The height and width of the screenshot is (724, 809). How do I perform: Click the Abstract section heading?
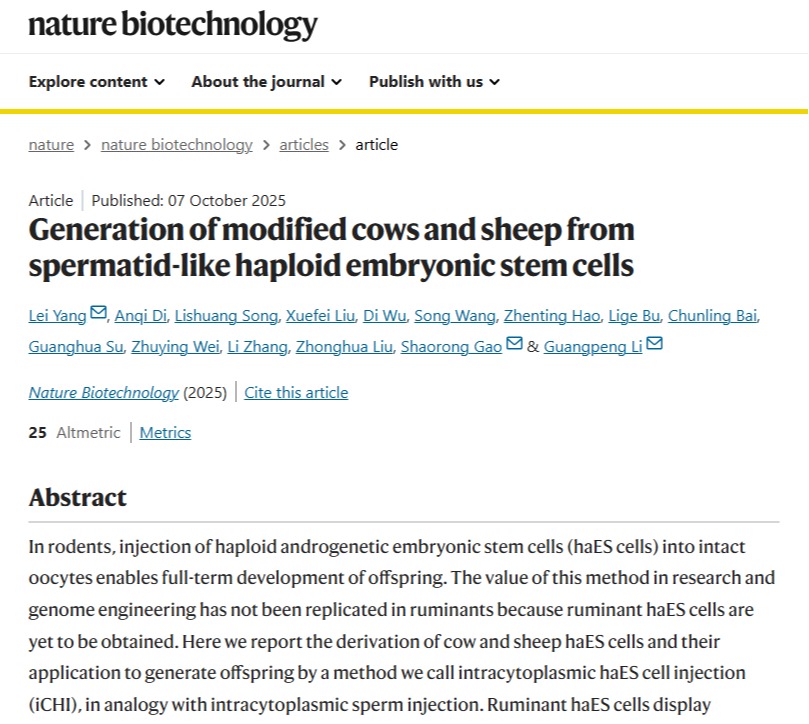click(x=78, y=498)
